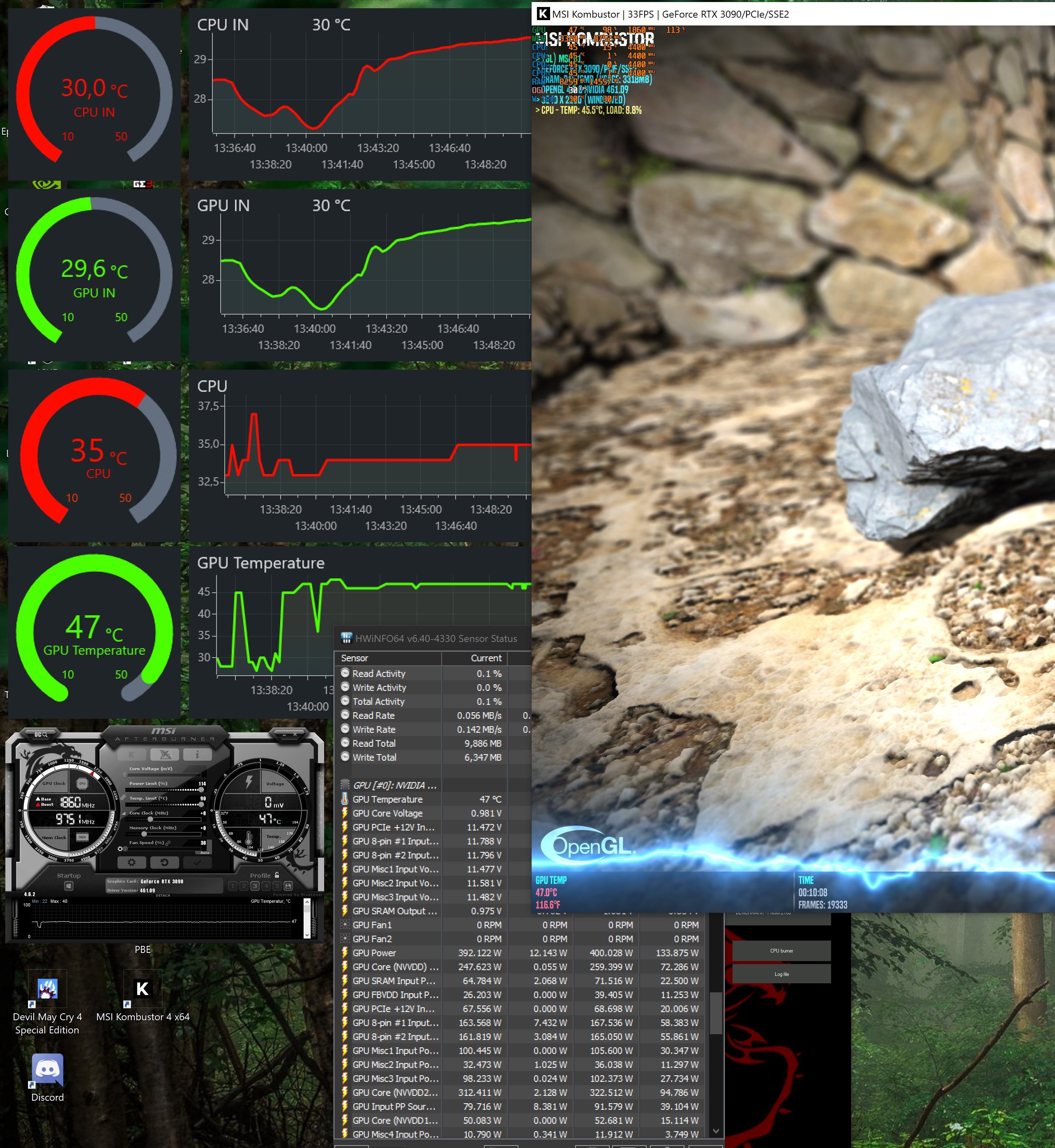Select Afterburner profile slot 5

coord(277,886)
